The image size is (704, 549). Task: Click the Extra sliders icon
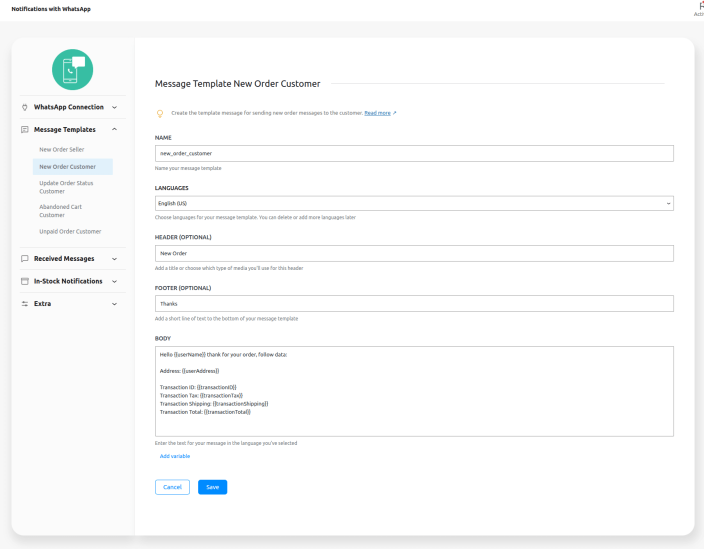click(24, 303)
